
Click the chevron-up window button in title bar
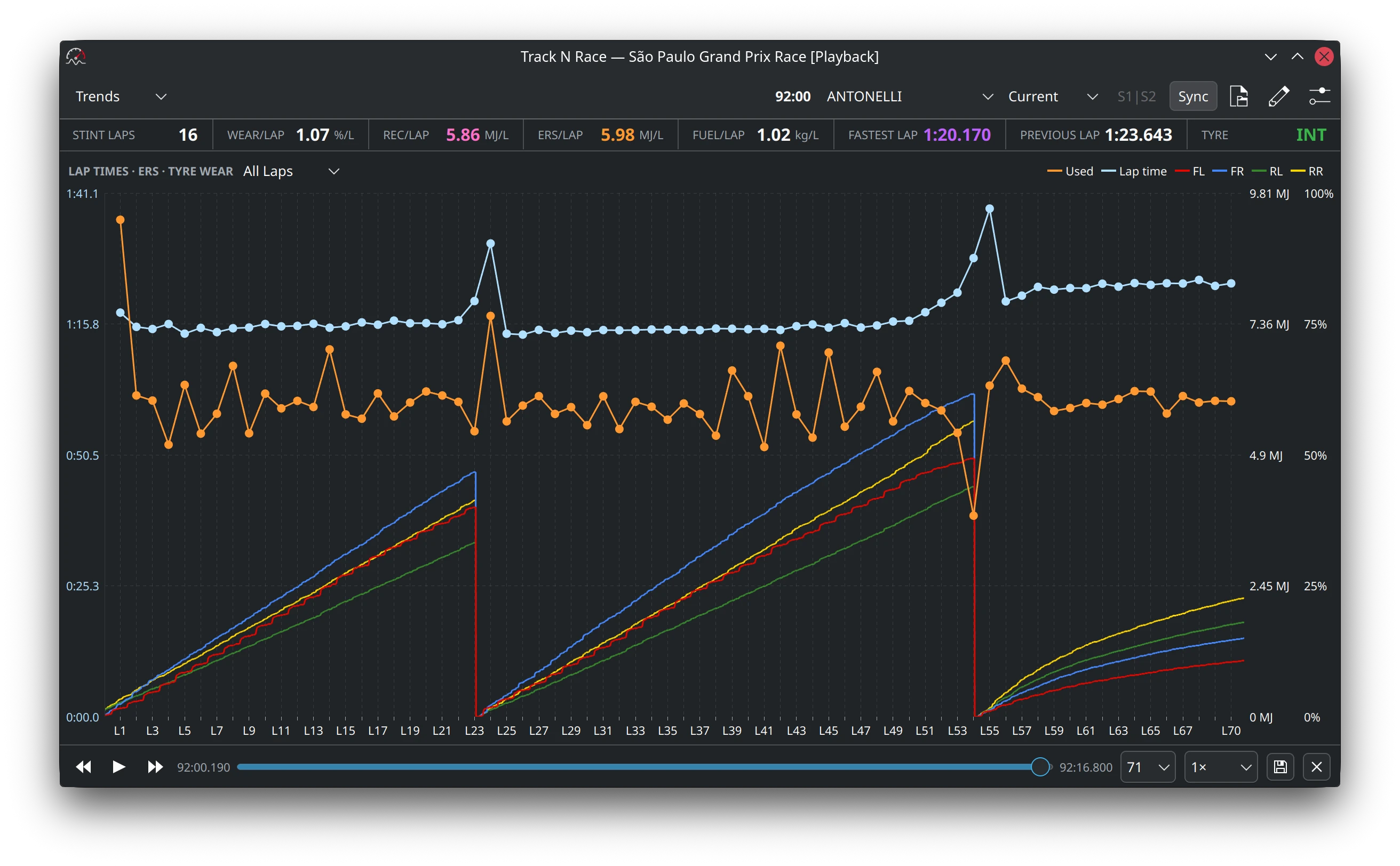coord(1297,56)
